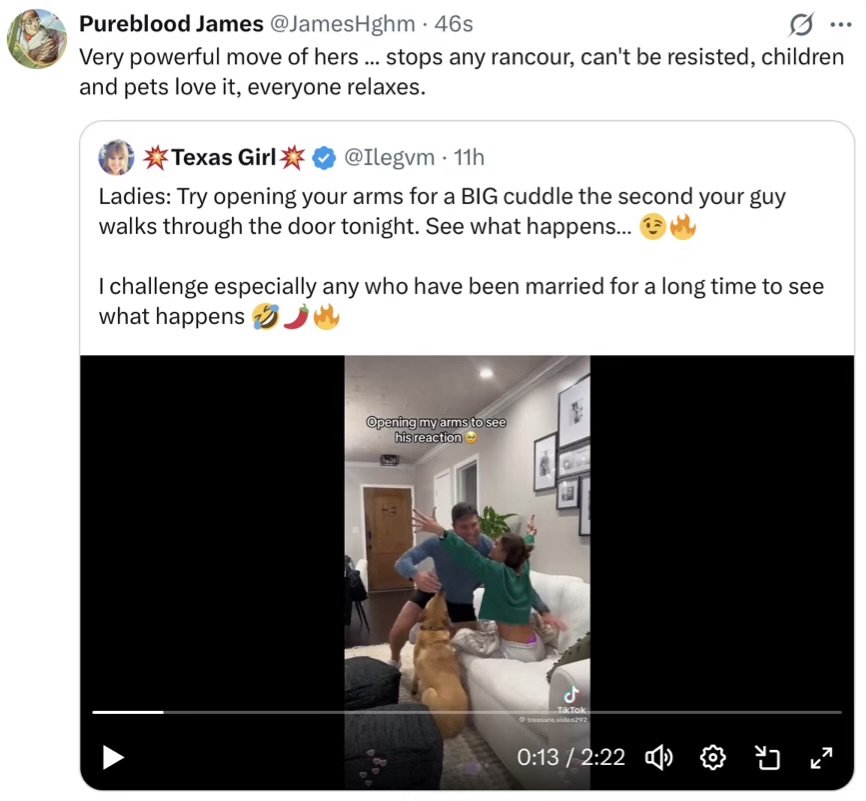Click the TikTok logo watermark on the video

(571, 698)
